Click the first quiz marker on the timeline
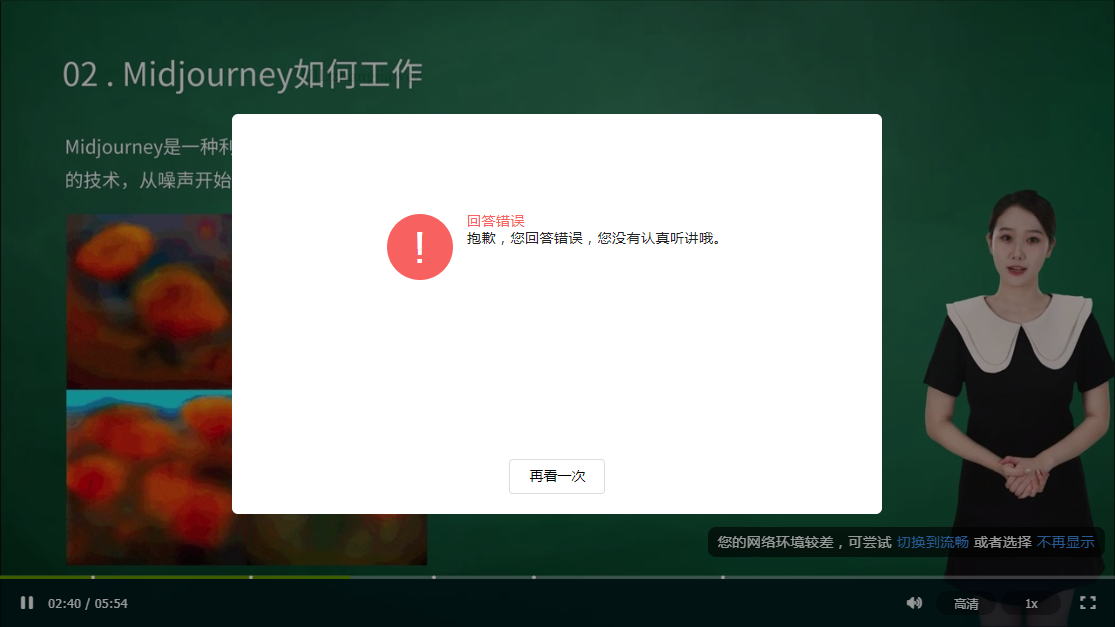 pos(95,578)
